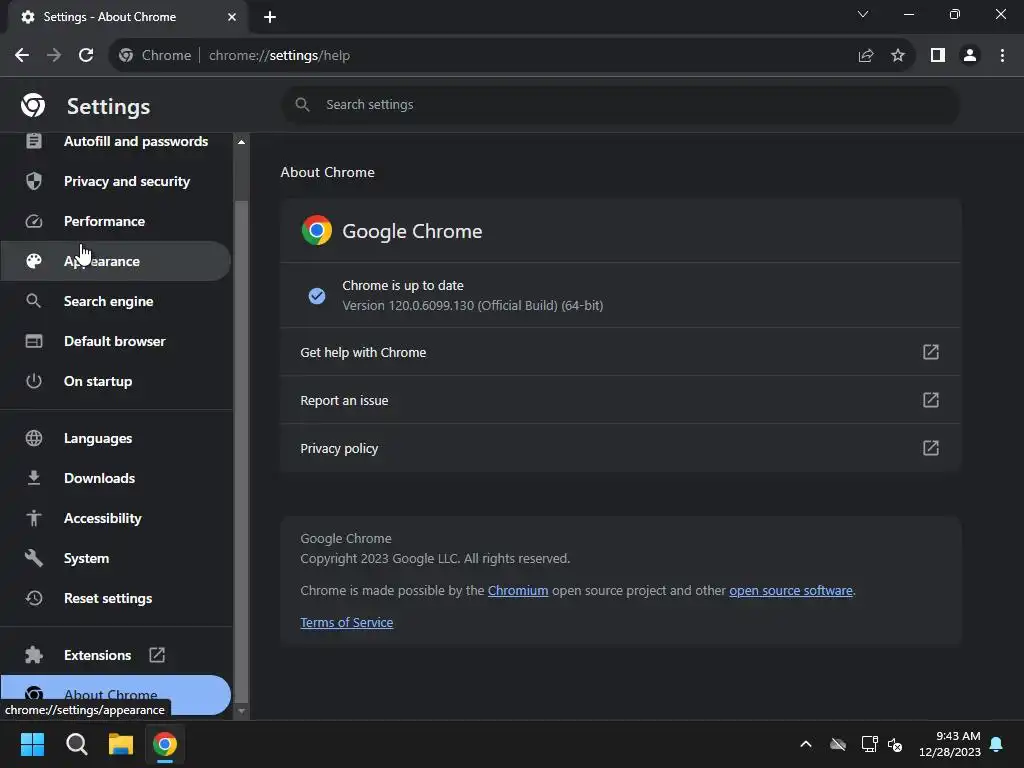Open Search engine settings
Image resolution: width=1024 pixels, height=768 pixels.
[116, 301]
